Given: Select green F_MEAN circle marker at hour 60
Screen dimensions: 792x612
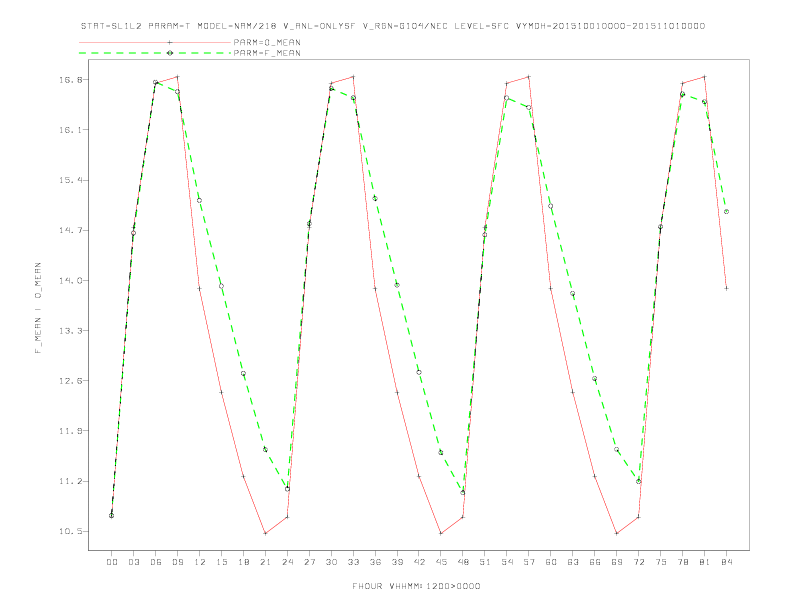Looking at the screenshot, I should pyautogui.click(x=551, y=206).
